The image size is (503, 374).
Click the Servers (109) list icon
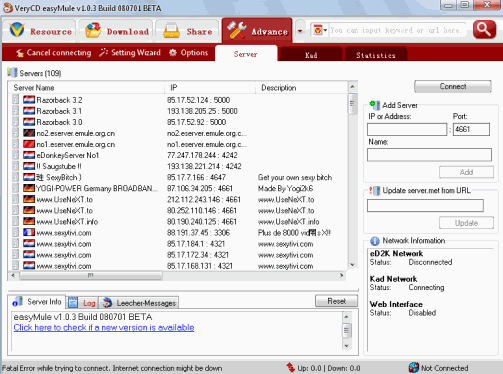tap(12, 73)
